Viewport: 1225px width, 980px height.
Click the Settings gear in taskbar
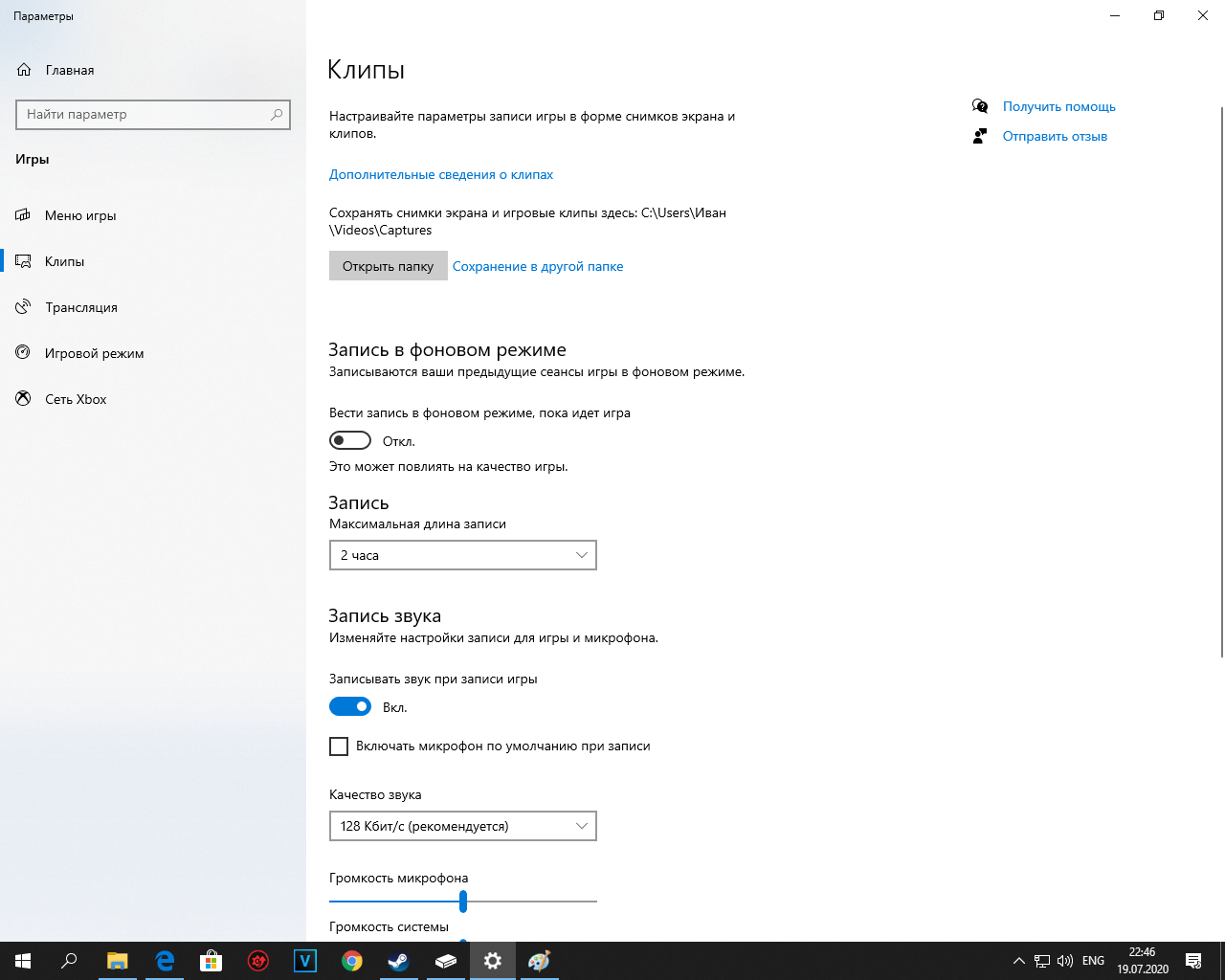pyautogui.click(x=492, y=961)
